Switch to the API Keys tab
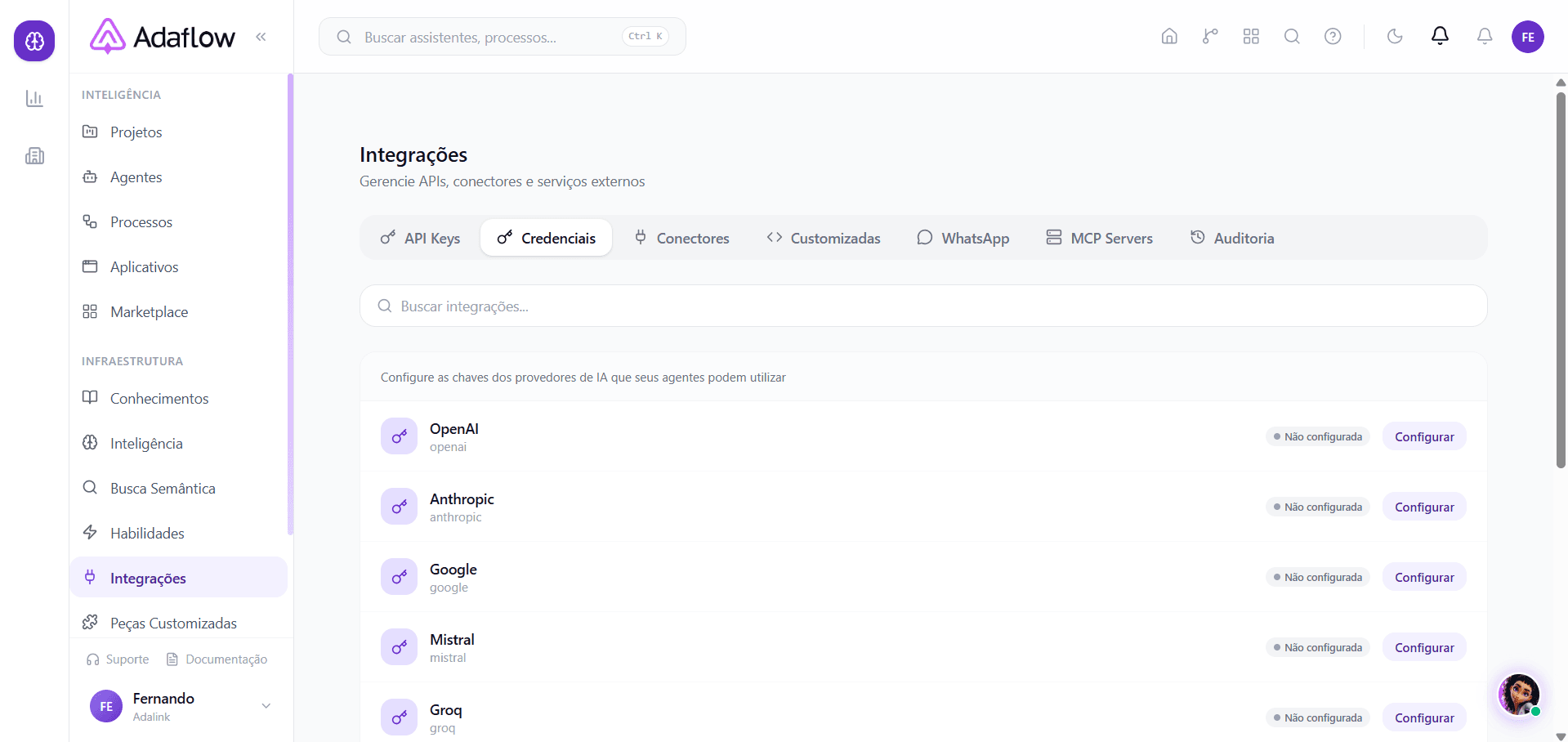The width and height of the screenshot is (1568, 742). tap(420, 238)
